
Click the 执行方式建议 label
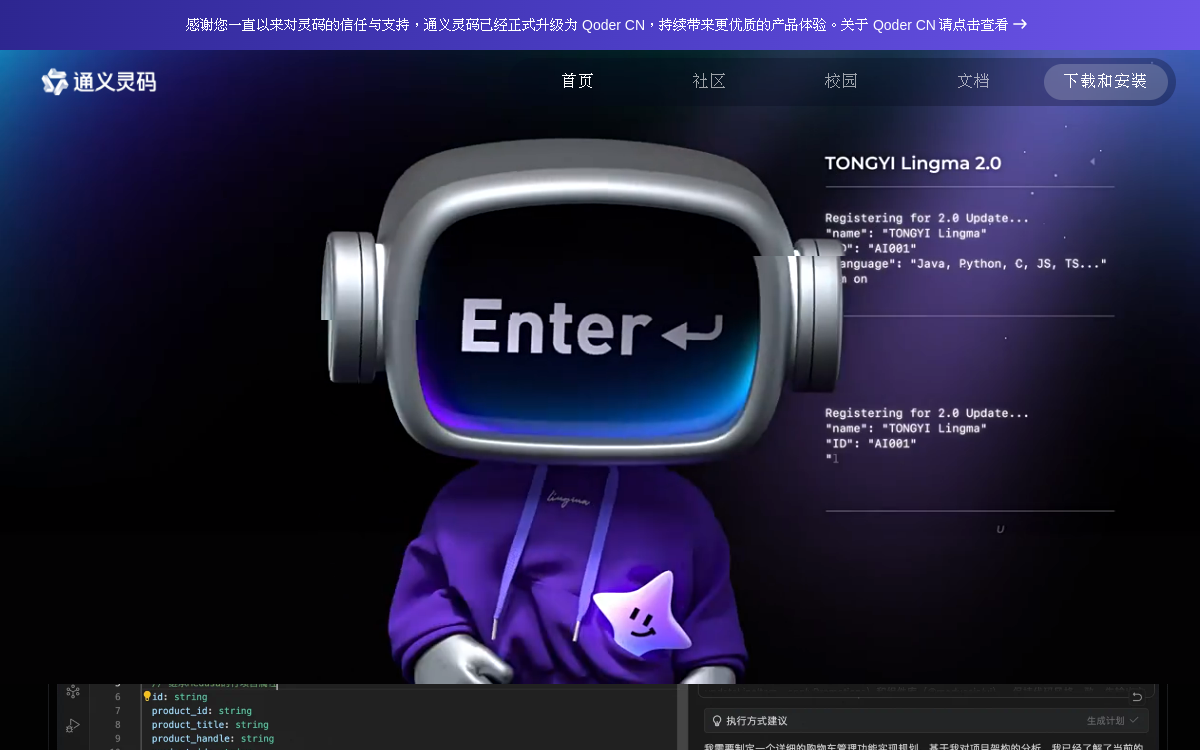click(x=757, y=721)
